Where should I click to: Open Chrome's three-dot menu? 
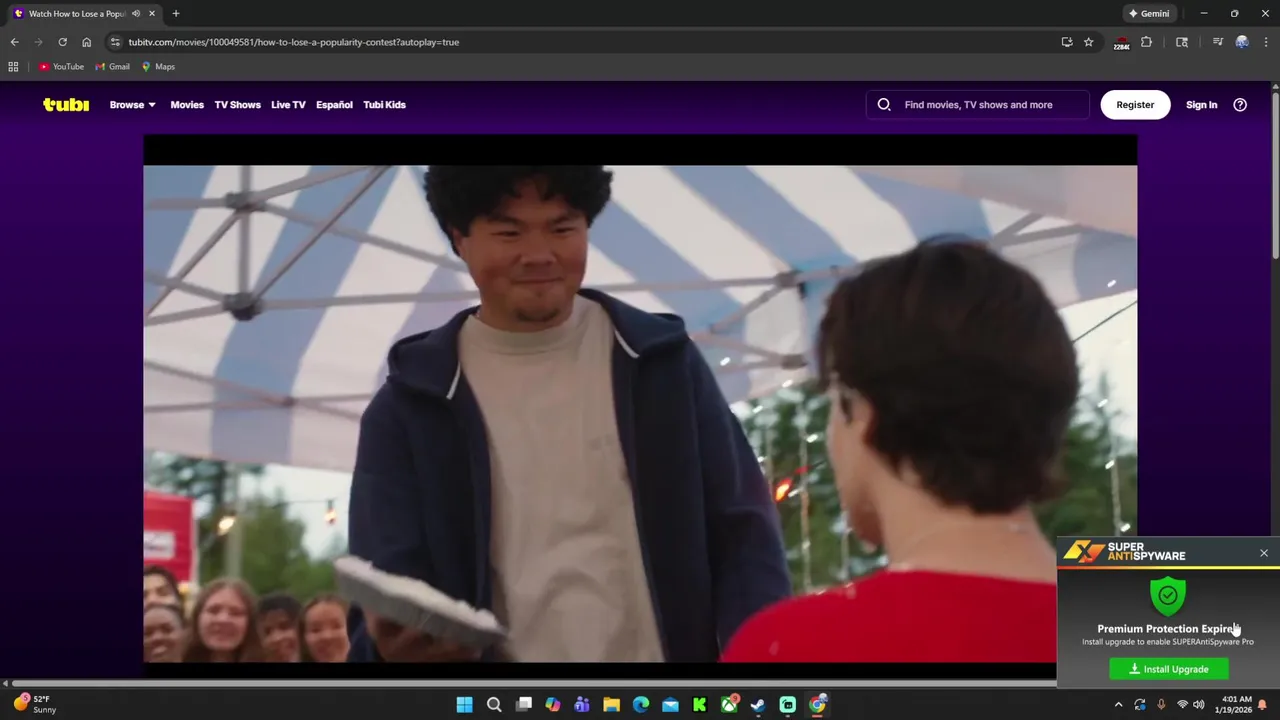[x=1265, y=42]
